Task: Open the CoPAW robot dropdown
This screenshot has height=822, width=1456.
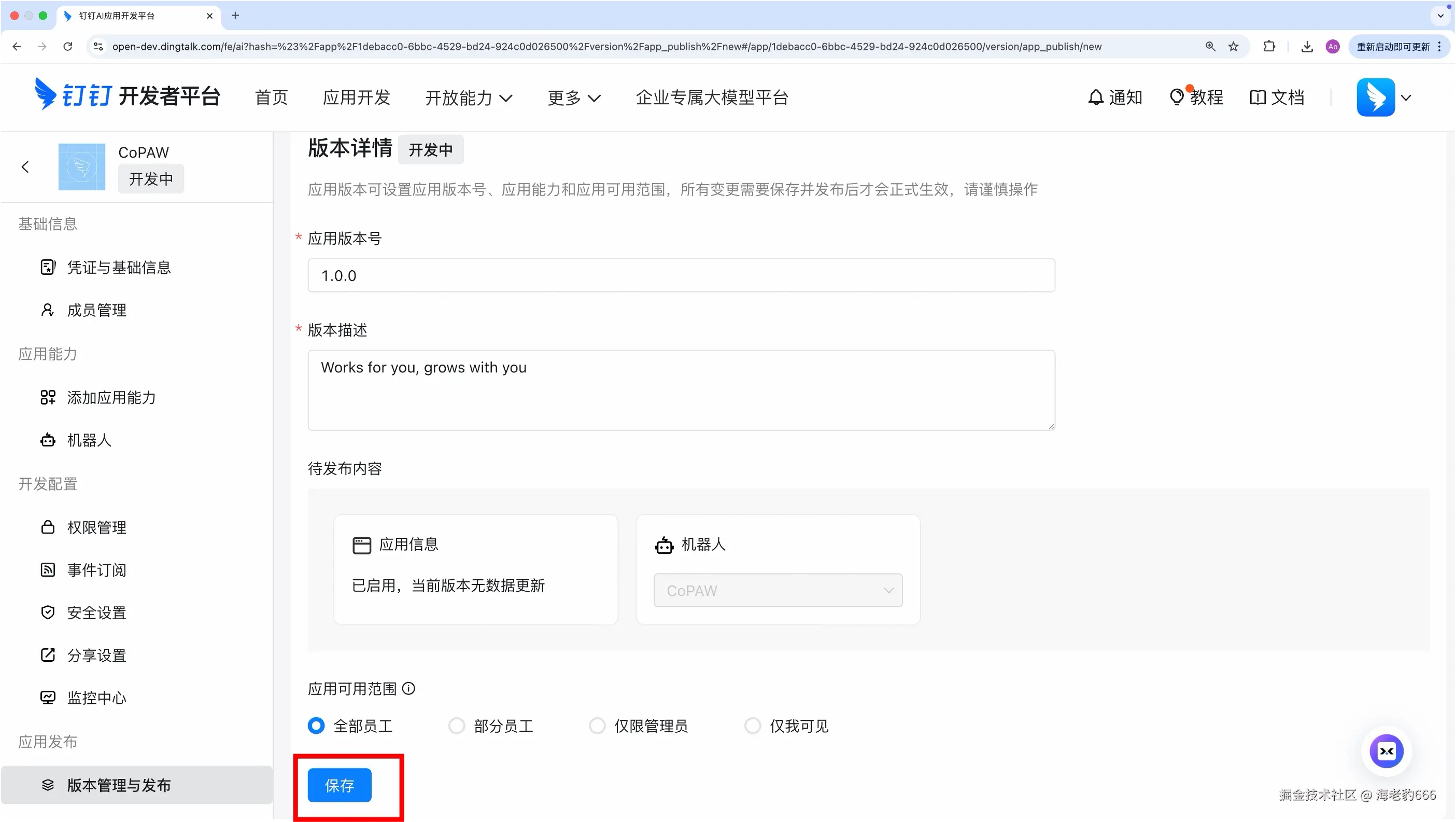Action: [x=778, y=590]
